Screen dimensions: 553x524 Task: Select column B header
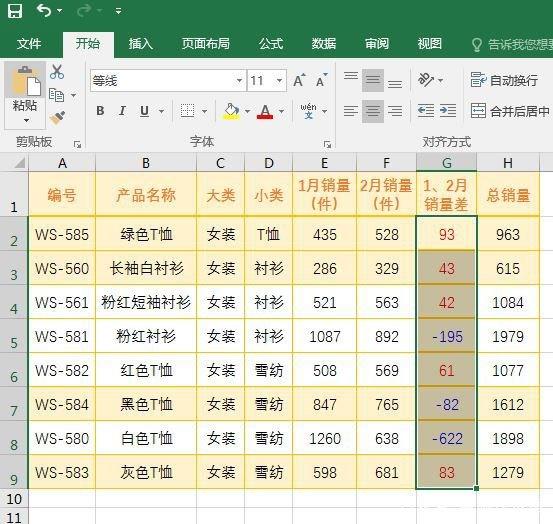[146, 163]
